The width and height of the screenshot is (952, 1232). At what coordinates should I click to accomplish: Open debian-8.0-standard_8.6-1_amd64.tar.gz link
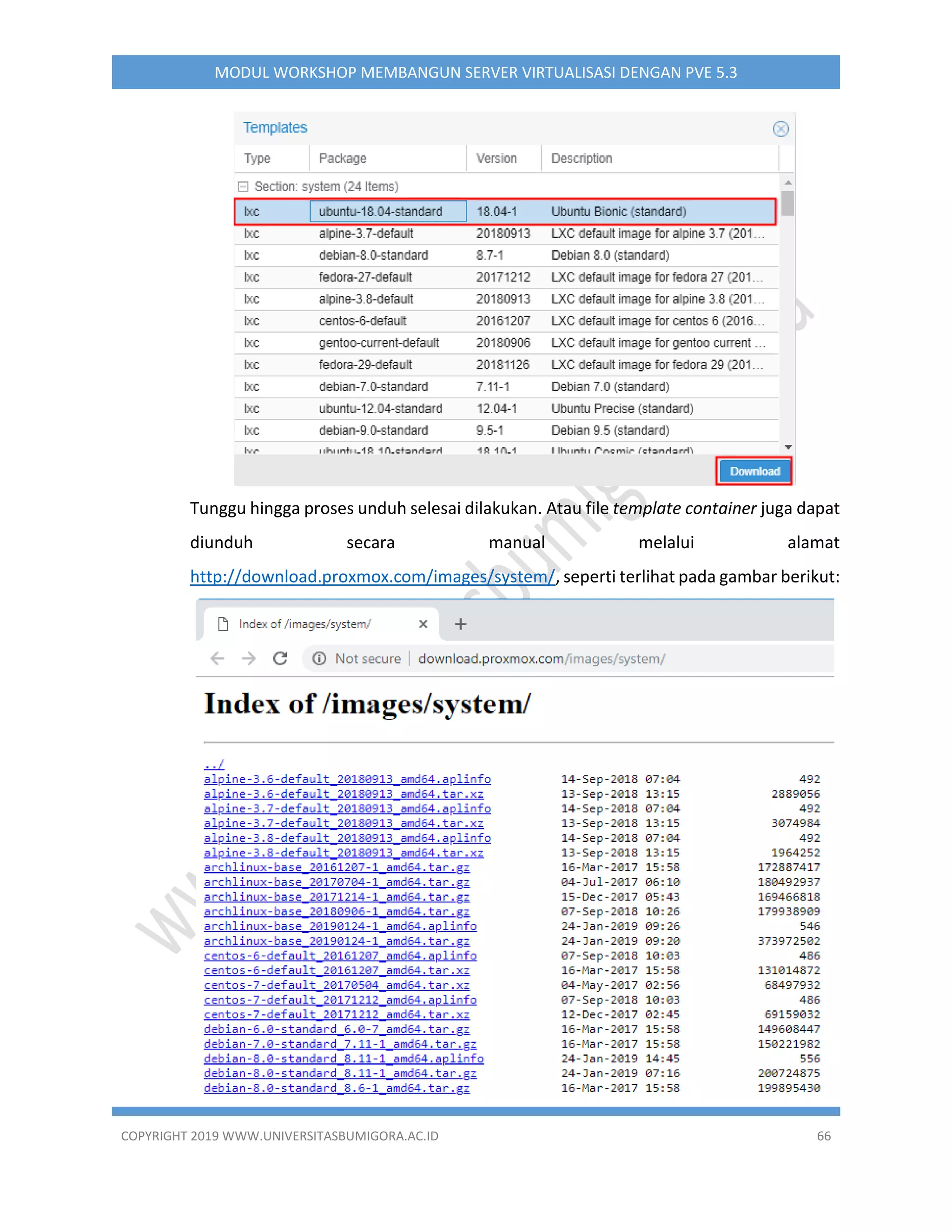[x=337, y=1088]
